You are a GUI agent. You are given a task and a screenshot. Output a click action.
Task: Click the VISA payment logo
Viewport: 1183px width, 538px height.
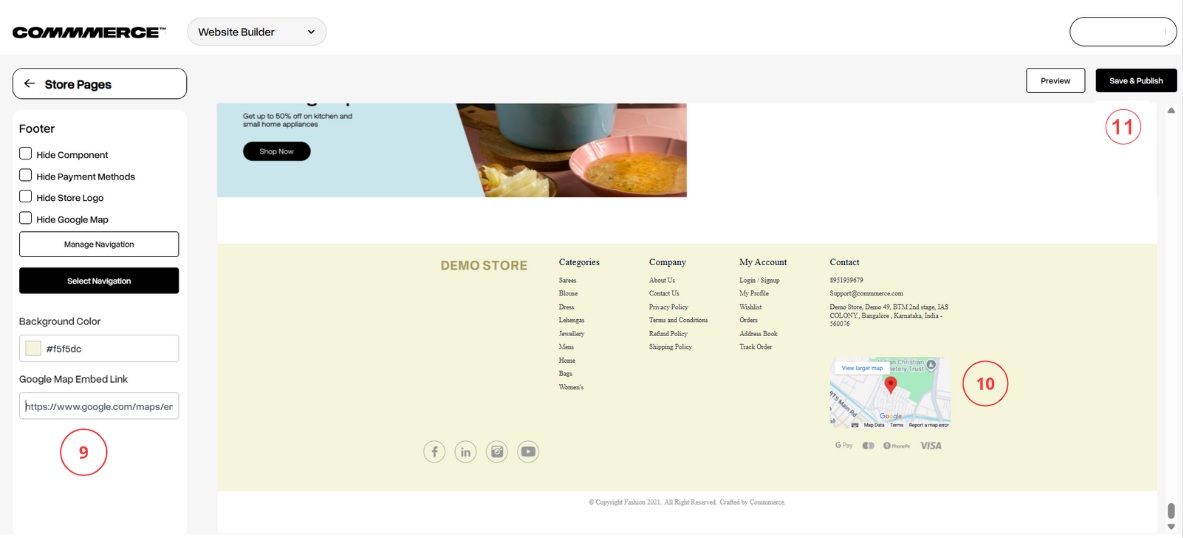pyautogui.click(x=930, y=445)
